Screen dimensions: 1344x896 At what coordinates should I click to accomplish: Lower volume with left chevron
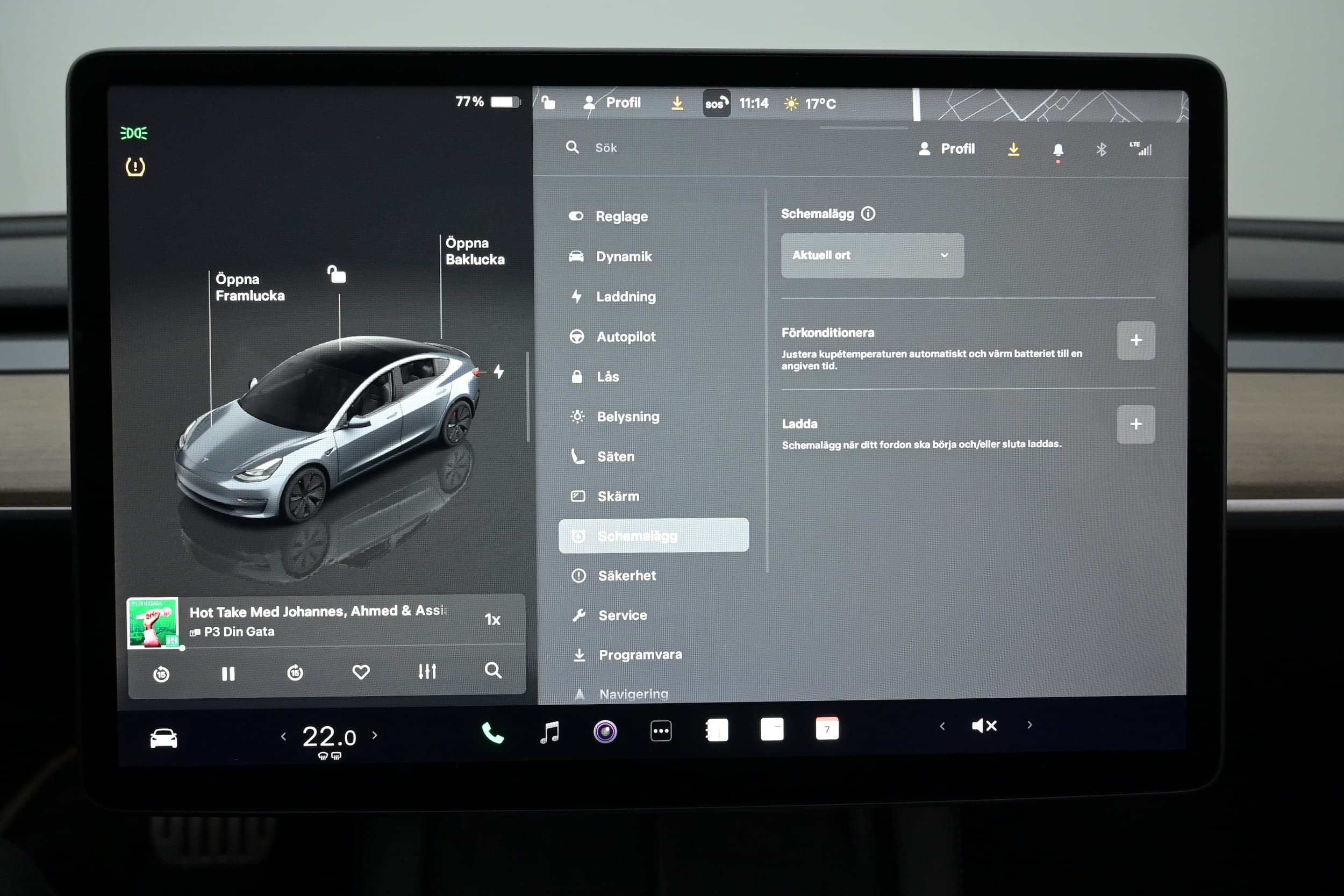click(x=942, y=726)
